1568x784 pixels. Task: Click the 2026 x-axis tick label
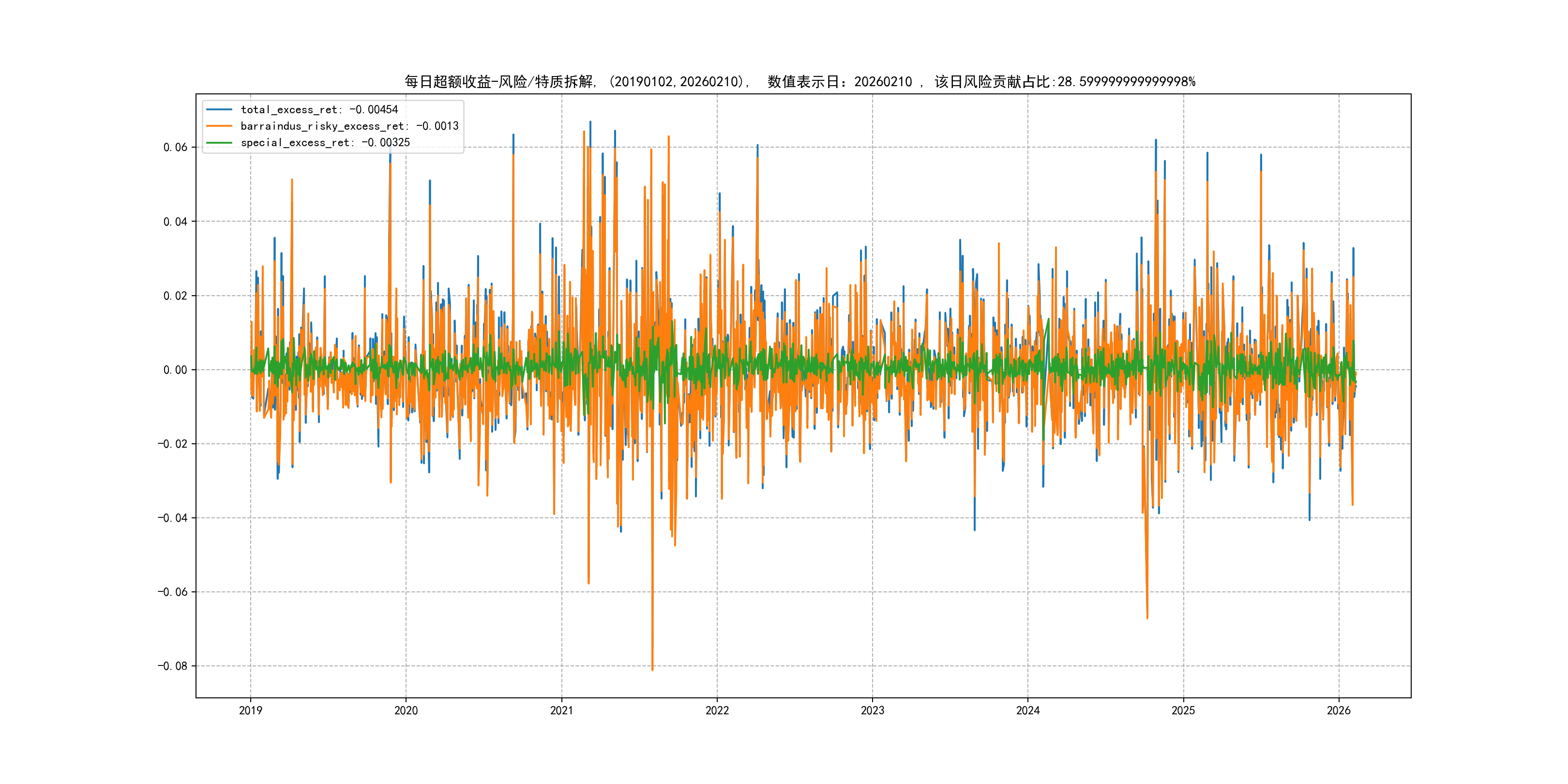click(1339, 710)
